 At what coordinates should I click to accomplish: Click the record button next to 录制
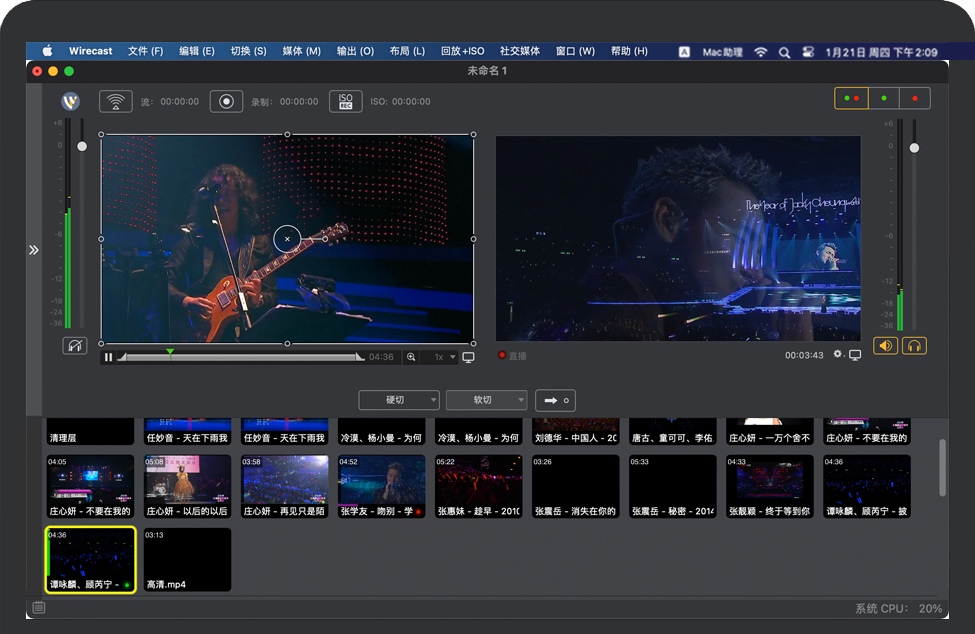[226, 101]
